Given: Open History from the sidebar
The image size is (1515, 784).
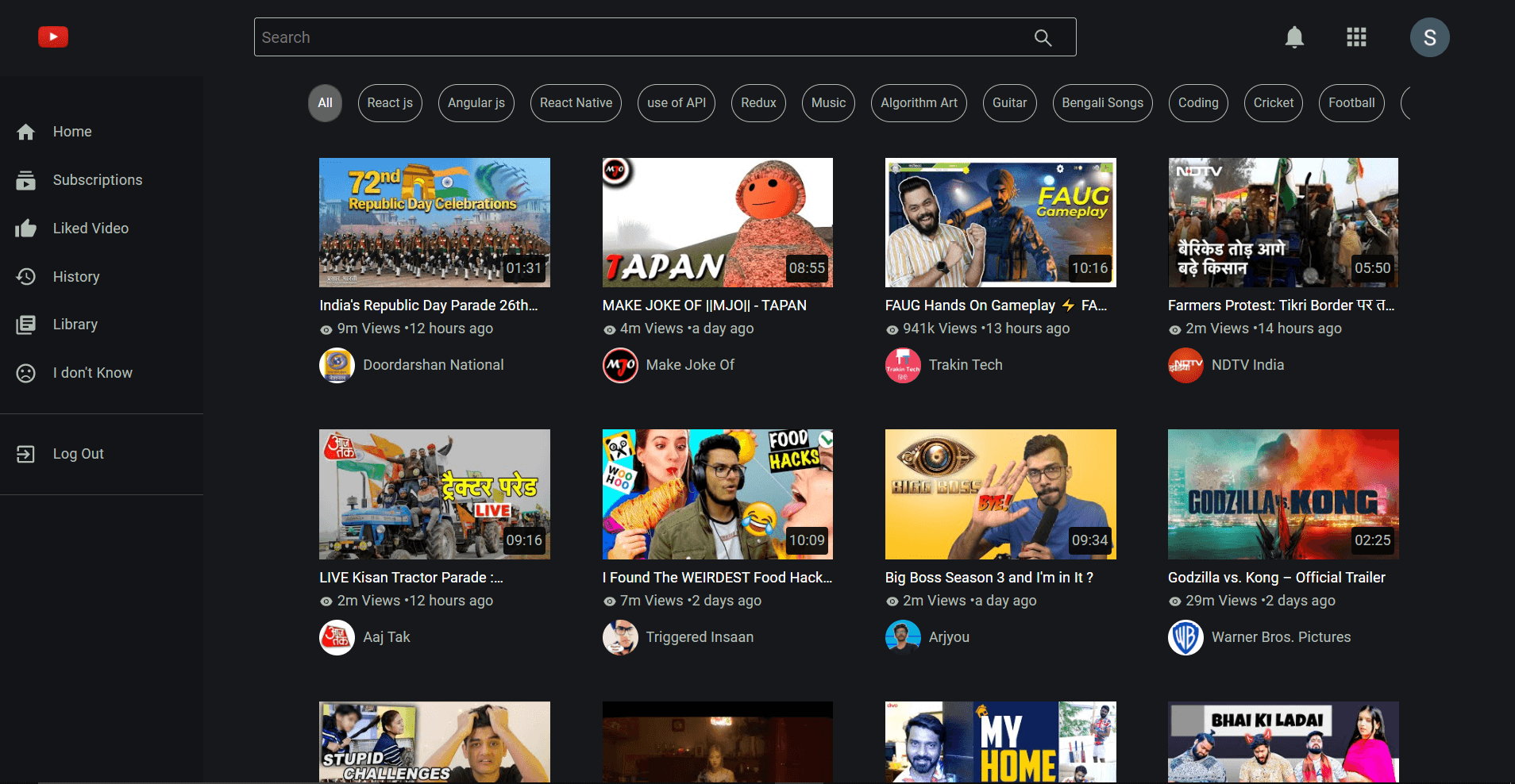Looking at the screenshot, I should pos(75,277).
